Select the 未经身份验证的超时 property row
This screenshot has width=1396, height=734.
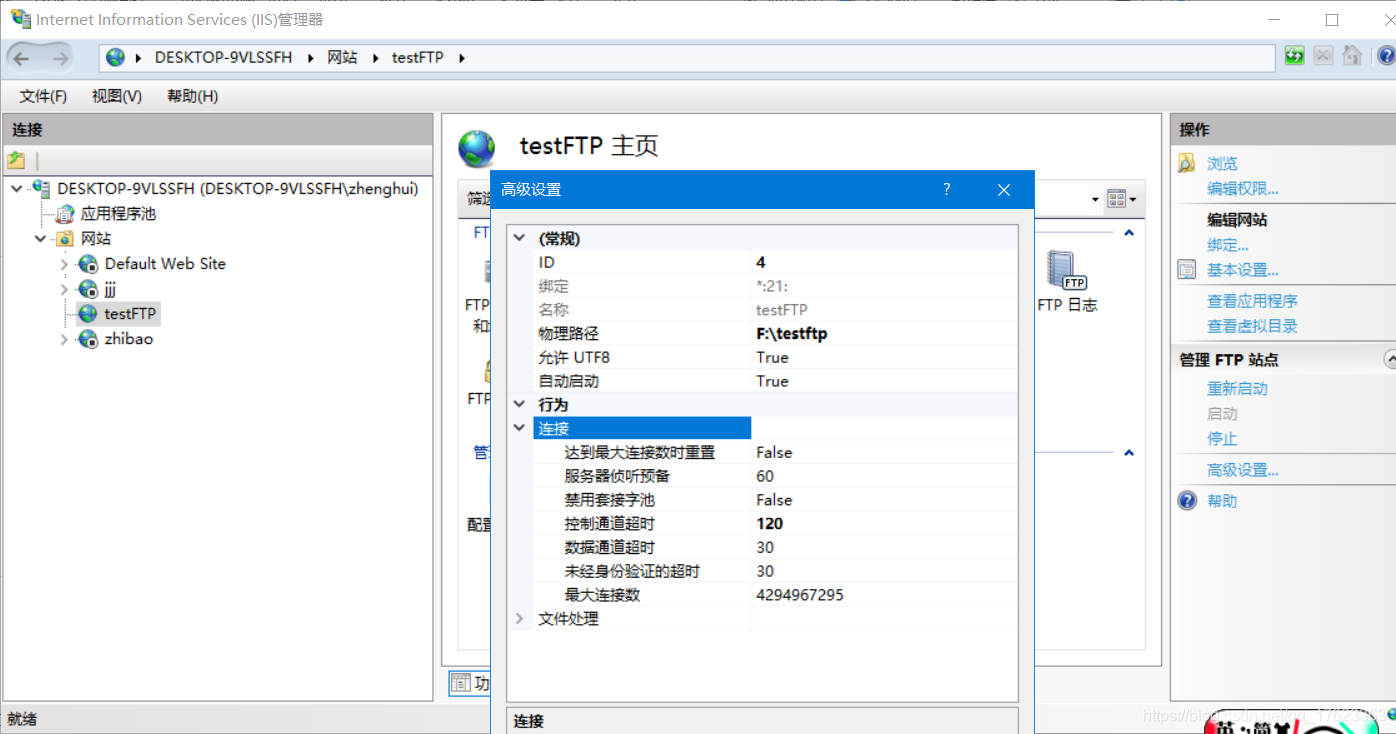pos(775,571)
